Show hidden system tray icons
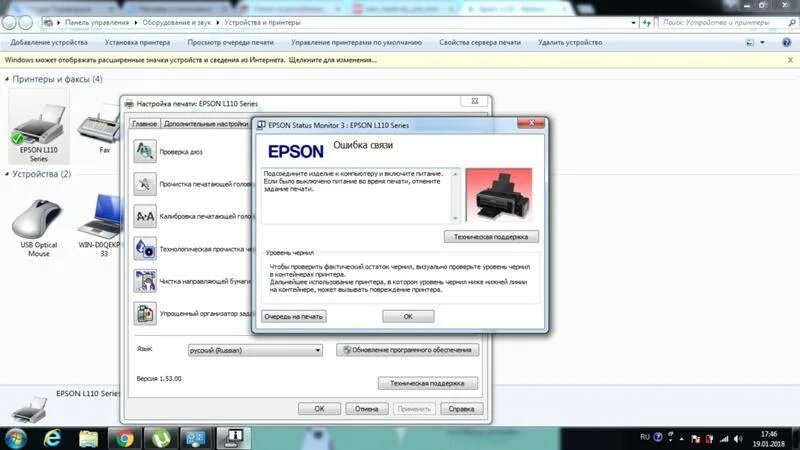This screenshot has height=450, width=800. point(682,439)
